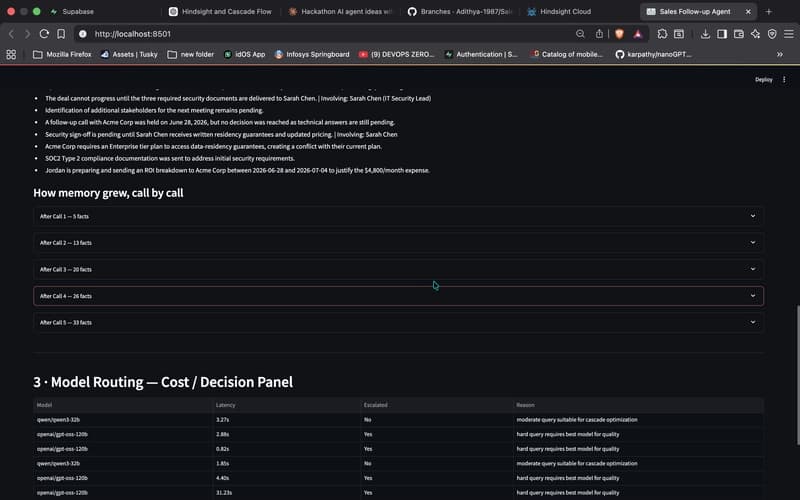Click the Streamlit Deploy button
Viewport: 800px width, 500px height.
pos(763,80)
